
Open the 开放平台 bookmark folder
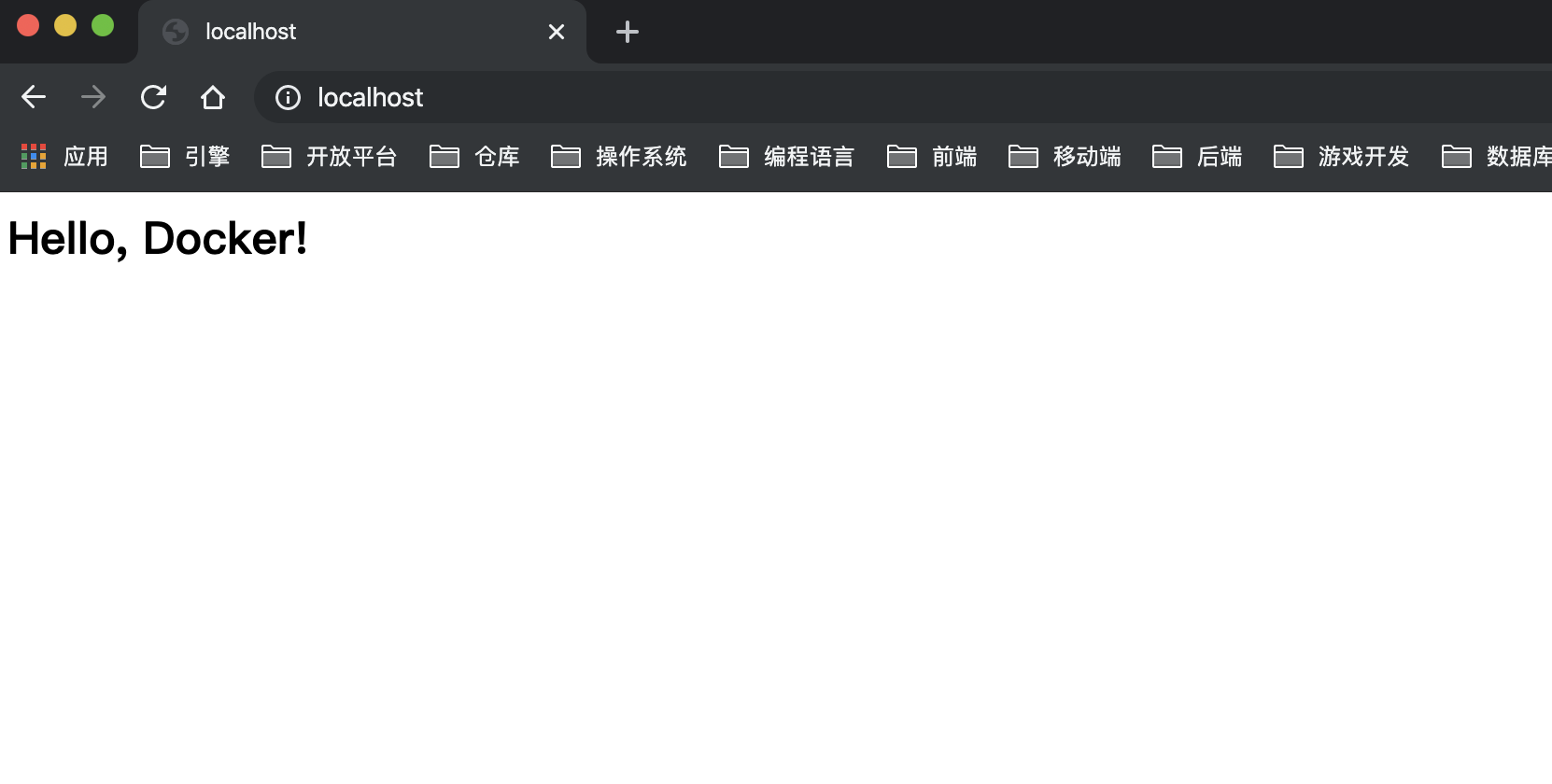(x=330, y=156)
